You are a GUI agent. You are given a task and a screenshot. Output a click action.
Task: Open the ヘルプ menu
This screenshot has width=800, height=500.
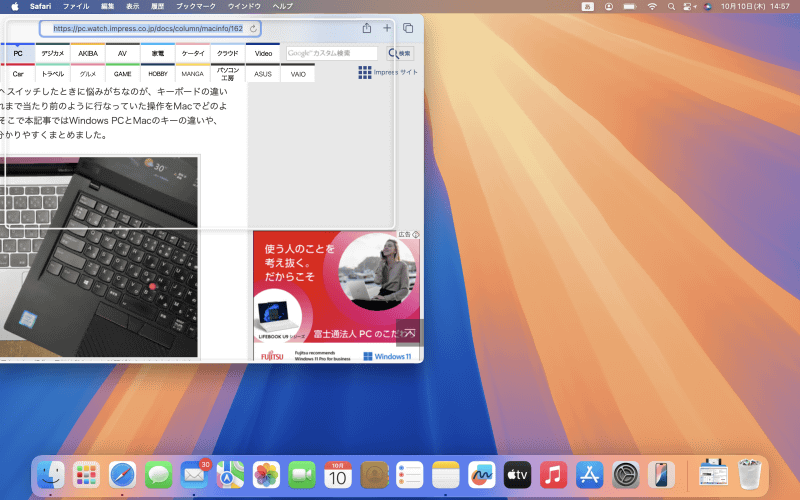(x=283, y=7)
